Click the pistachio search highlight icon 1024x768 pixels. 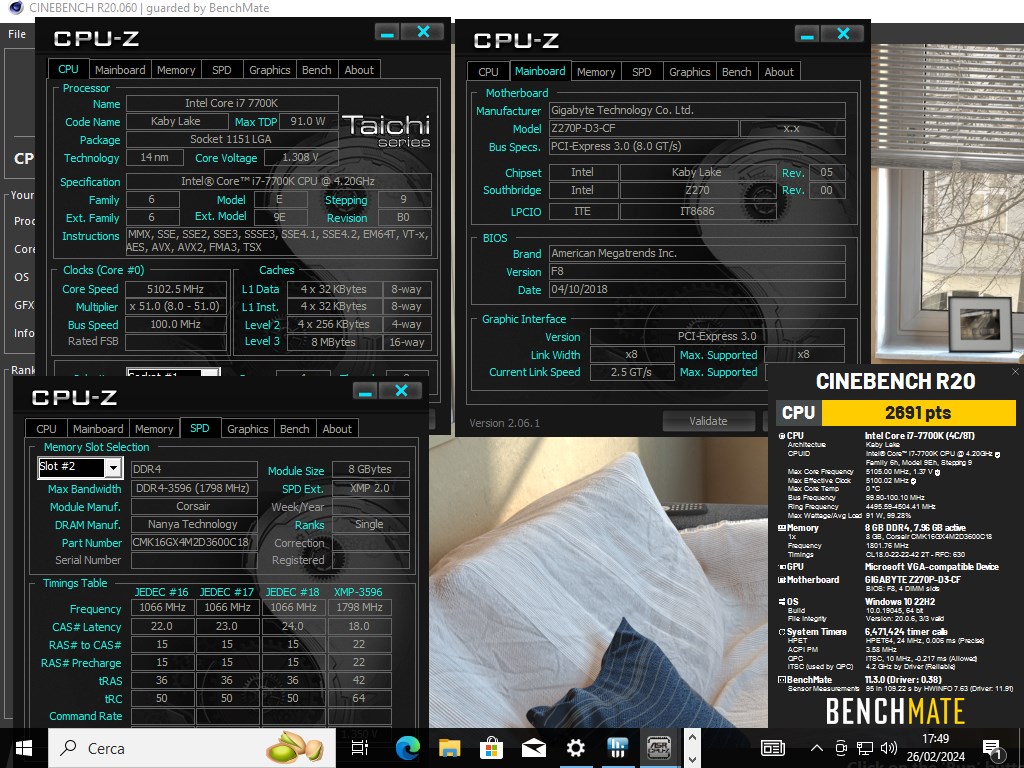295,748
